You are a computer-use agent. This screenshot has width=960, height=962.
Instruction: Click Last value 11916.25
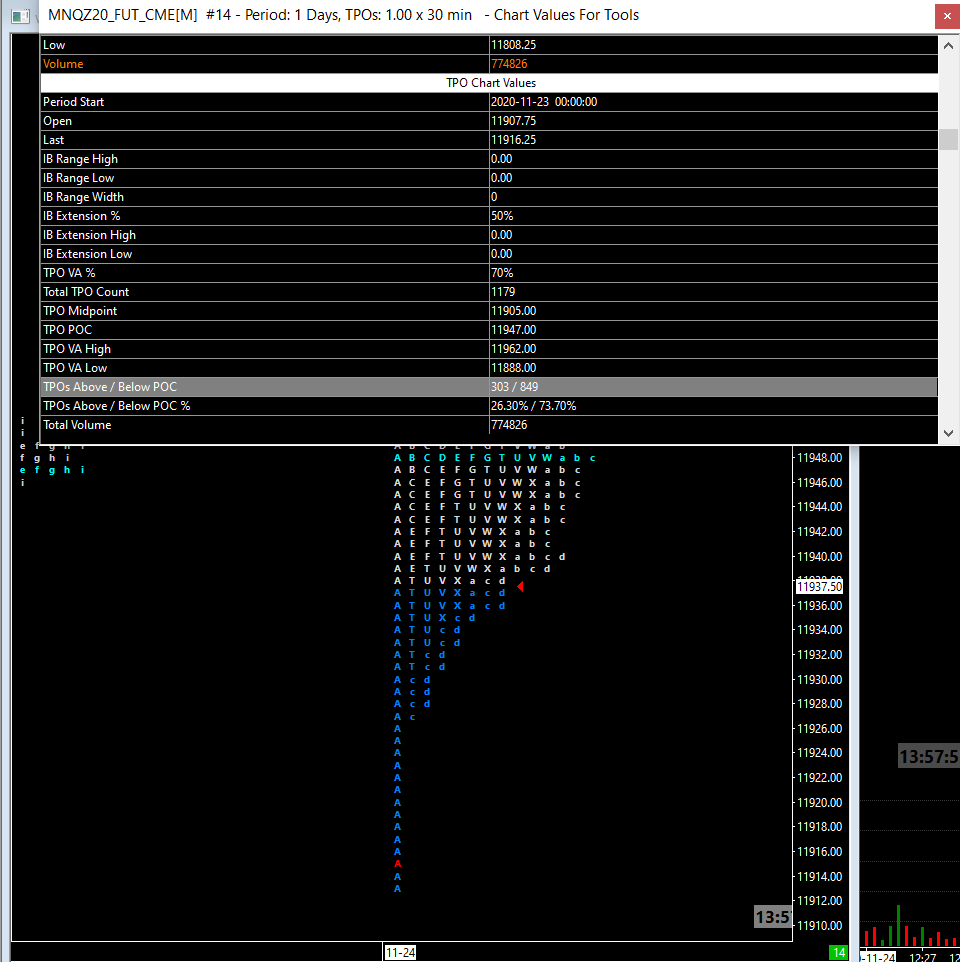pyautogui.click(x=513, y=140)
